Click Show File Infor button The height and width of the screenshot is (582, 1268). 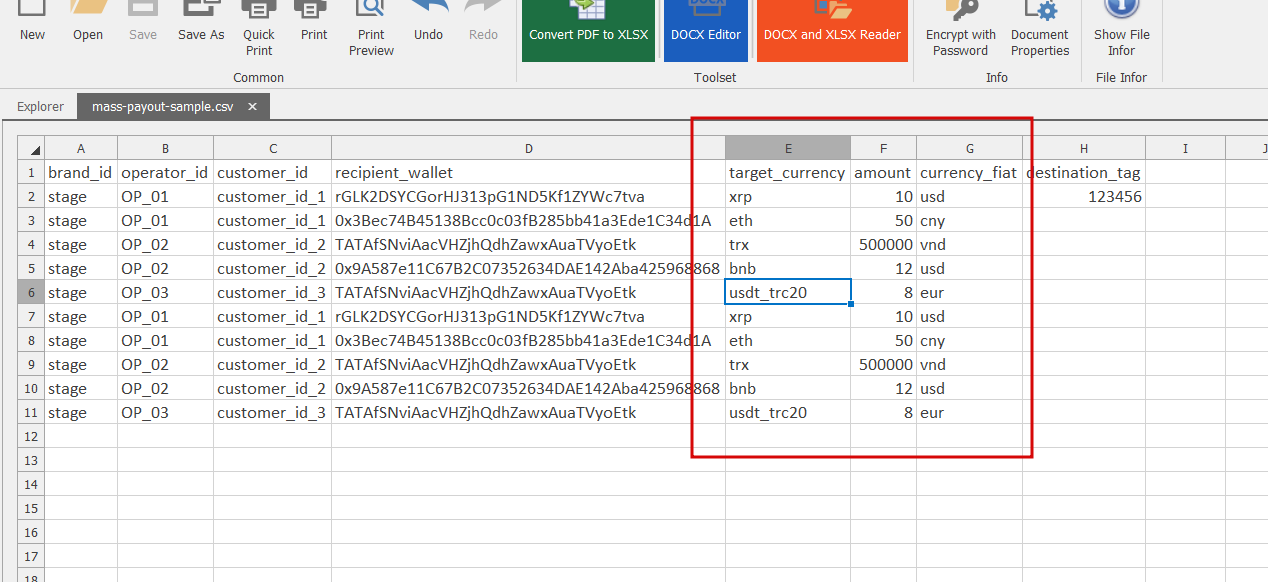tap(1121, 30)
